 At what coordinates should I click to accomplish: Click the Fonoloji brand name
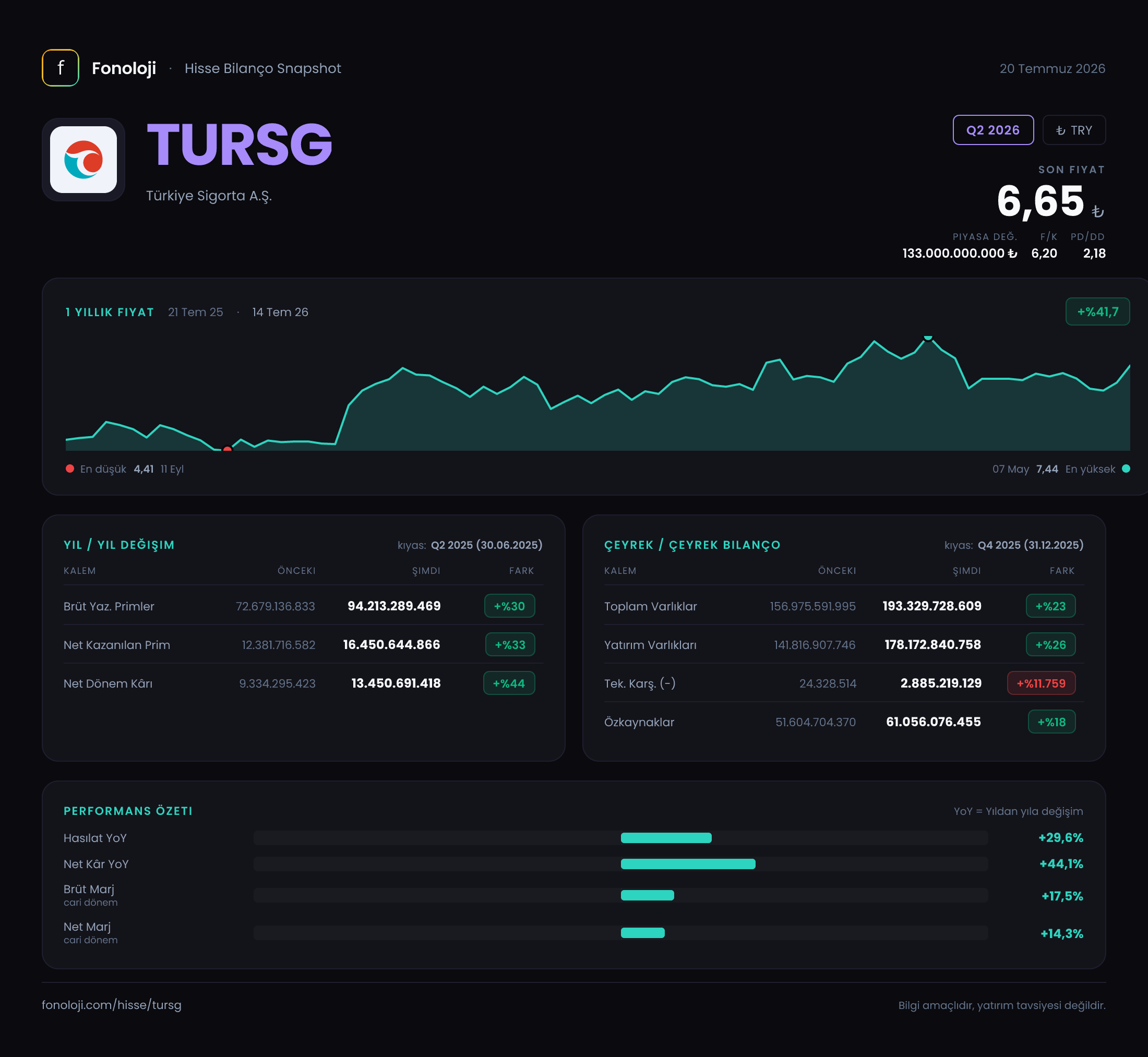pyautogui.click(x=124, y=68)
